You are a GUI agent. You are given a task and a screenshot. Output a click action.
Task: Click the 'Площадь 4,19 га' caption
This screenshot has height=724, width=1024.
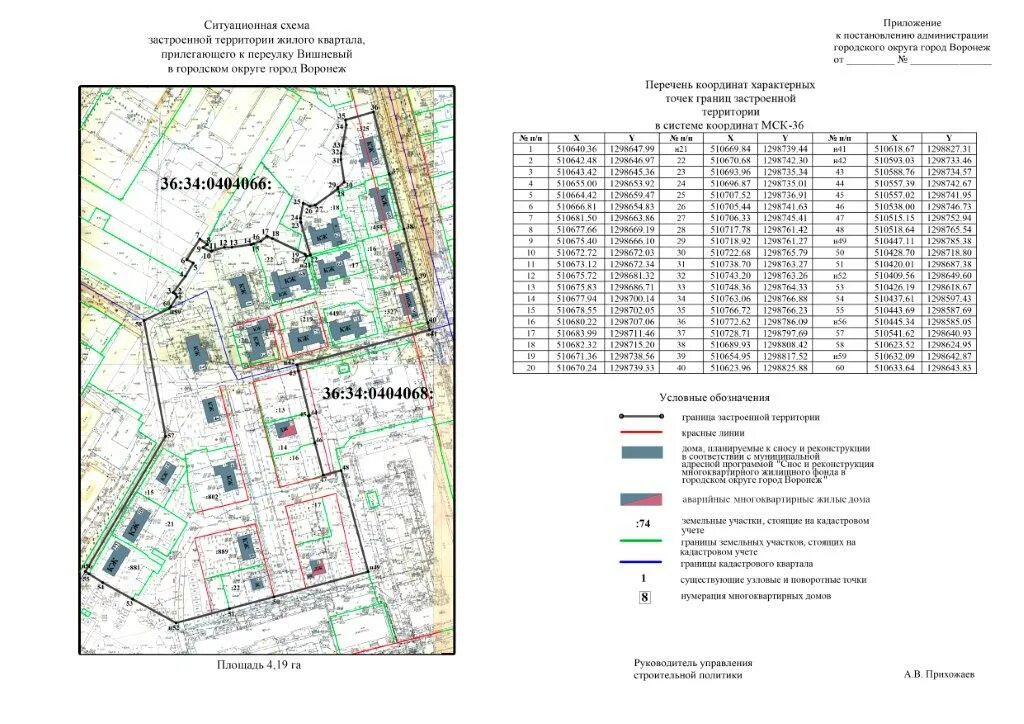pyautogui.click(x=259, y=665)
